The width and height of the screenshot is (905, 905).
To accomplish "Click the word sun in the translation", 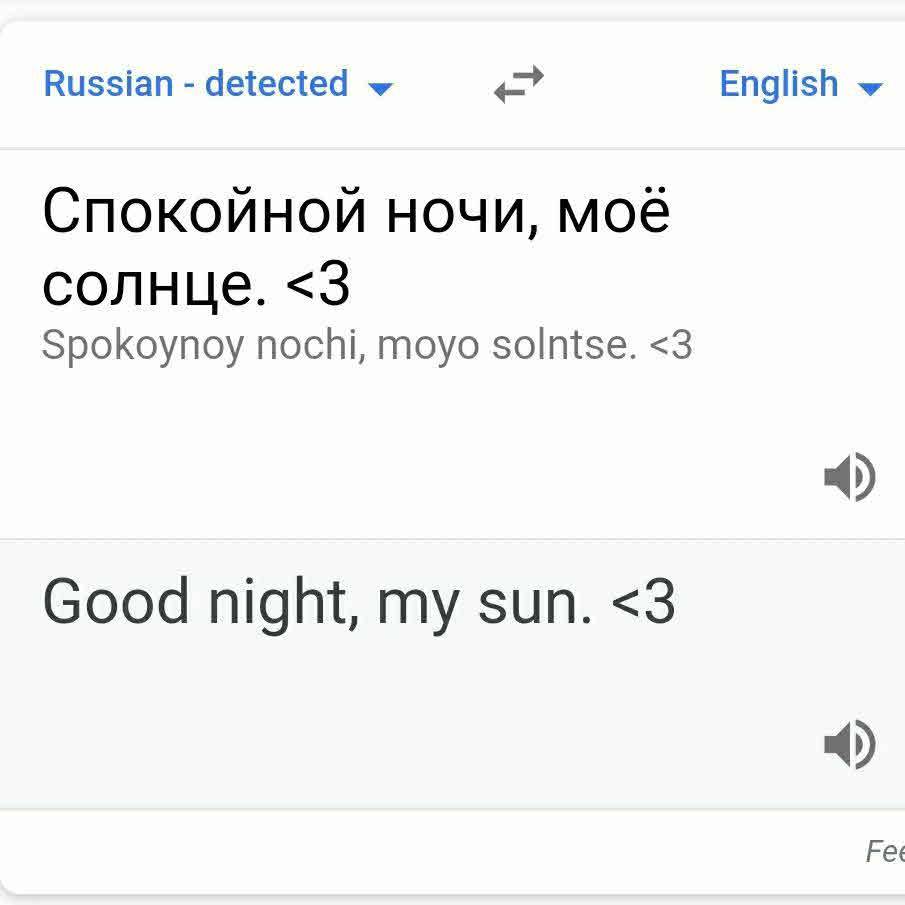I will pyautogui.click(x=535, y=603).
